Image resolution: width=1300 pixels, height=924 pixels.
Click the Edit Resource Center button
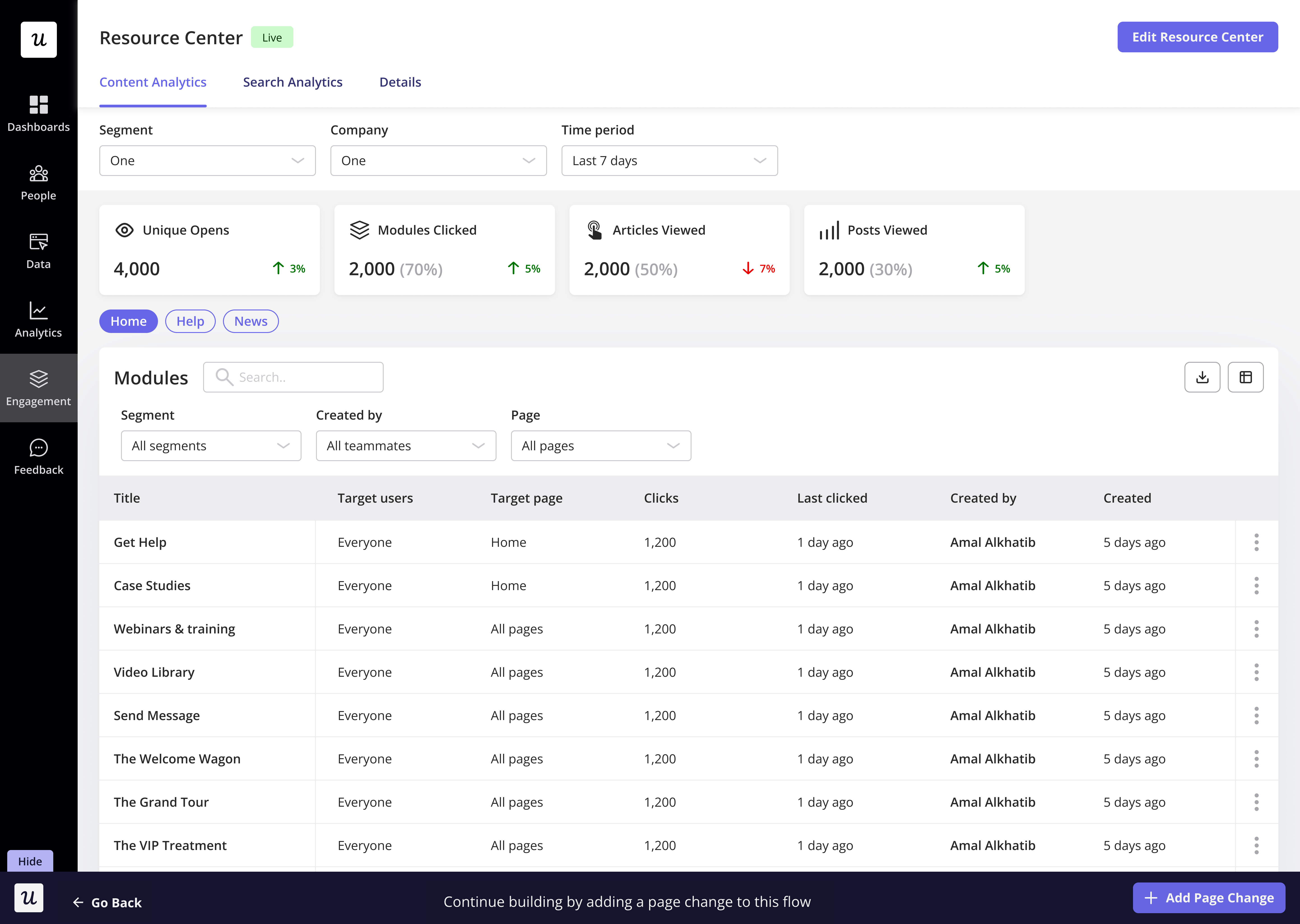[1197, 37]
